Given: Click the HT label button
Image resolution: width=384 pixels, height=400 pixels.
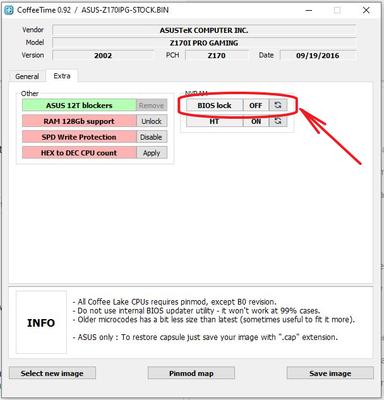Looking at the screenshot, I should coord(214,121).
